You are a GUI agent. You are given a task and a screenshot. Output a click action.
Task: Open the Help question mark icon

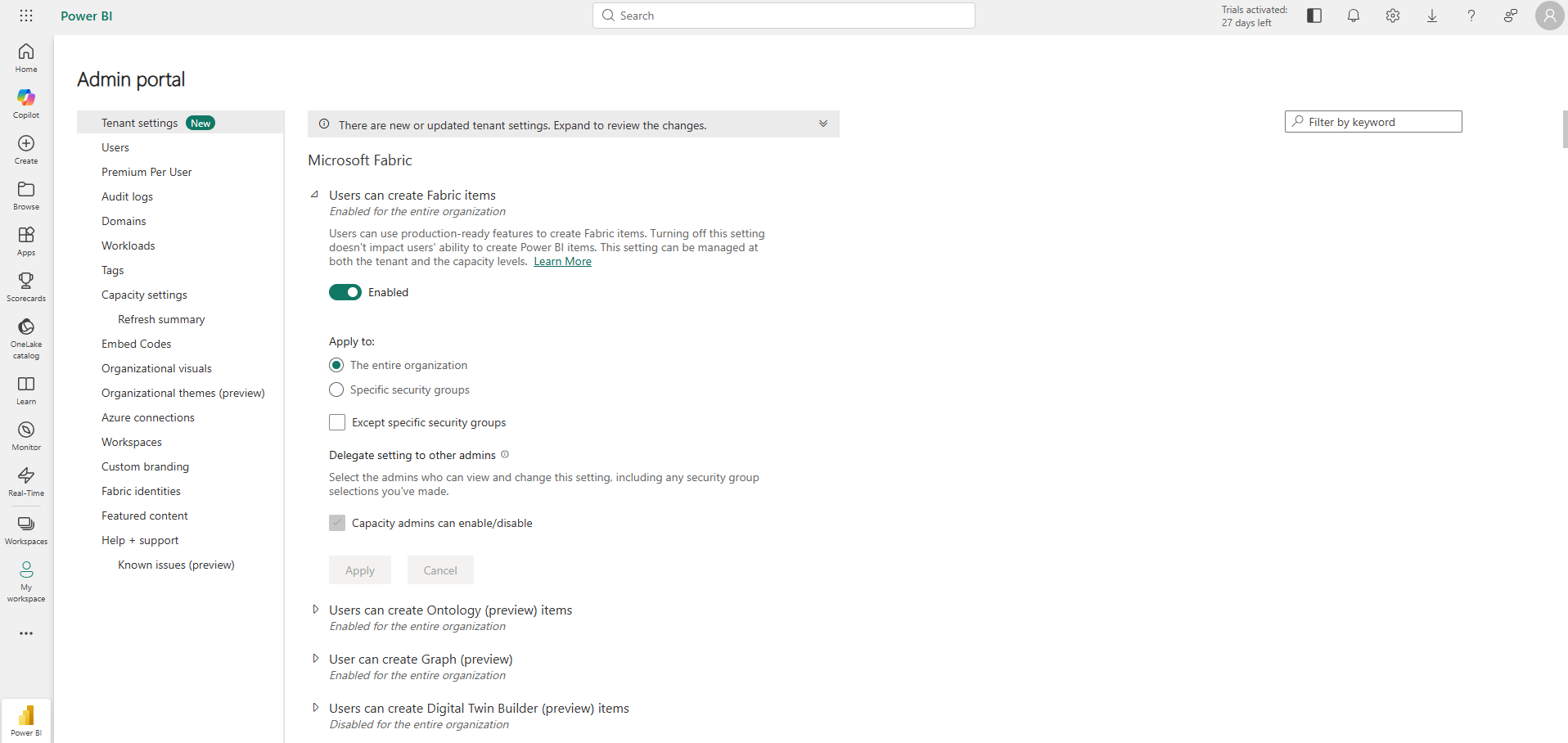point(1471,16)
